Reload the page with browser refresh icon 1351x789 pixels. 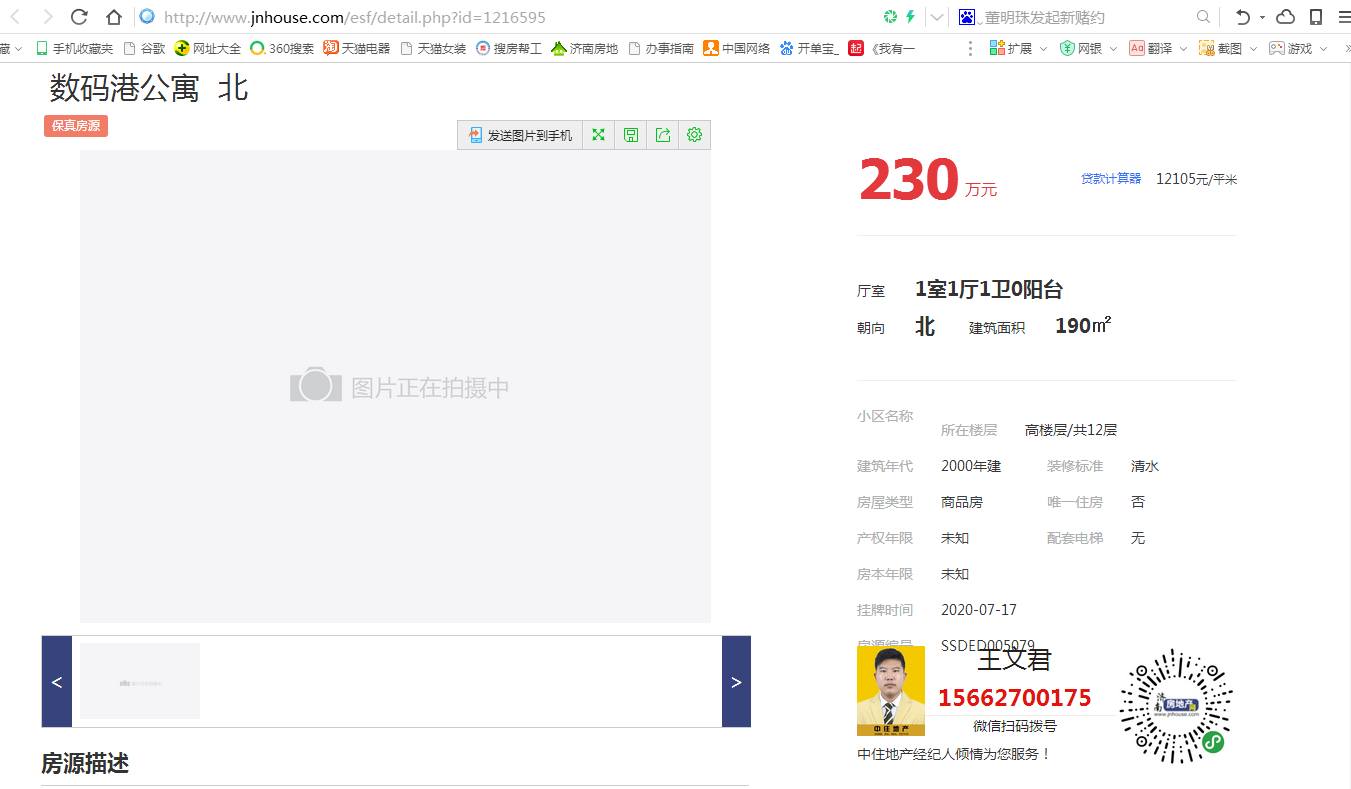point(80,17)
